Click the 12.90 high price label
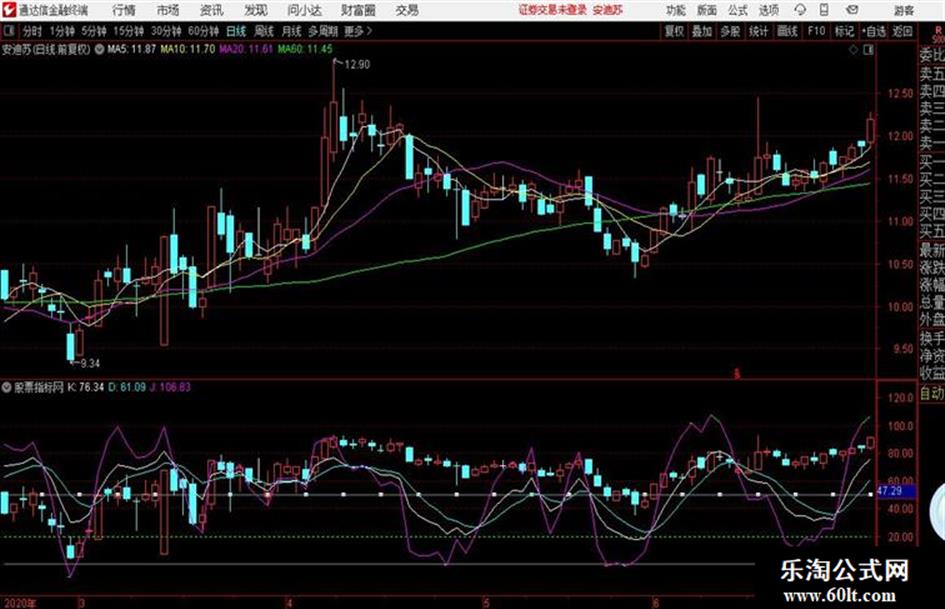Screen dimensions: 945x609 coord(357,64)
